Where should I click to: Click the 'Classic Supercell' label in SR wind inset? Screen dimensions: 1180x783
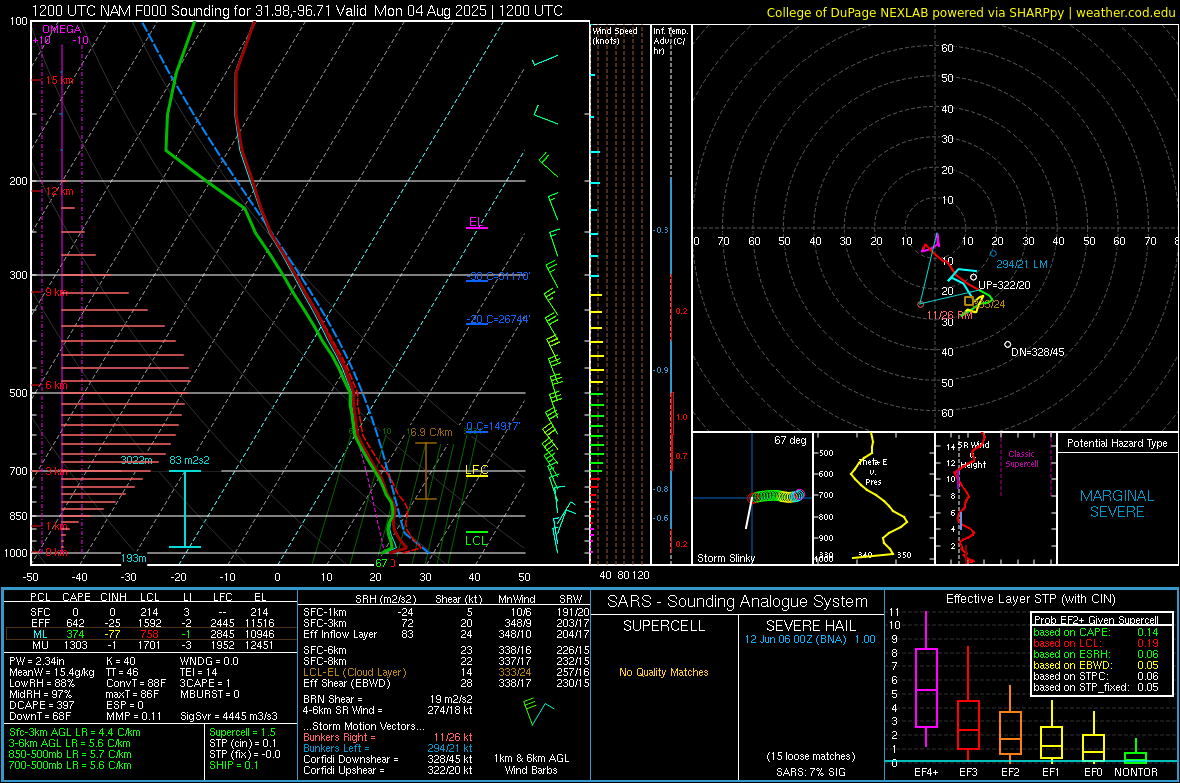[x=1021, y=459]
